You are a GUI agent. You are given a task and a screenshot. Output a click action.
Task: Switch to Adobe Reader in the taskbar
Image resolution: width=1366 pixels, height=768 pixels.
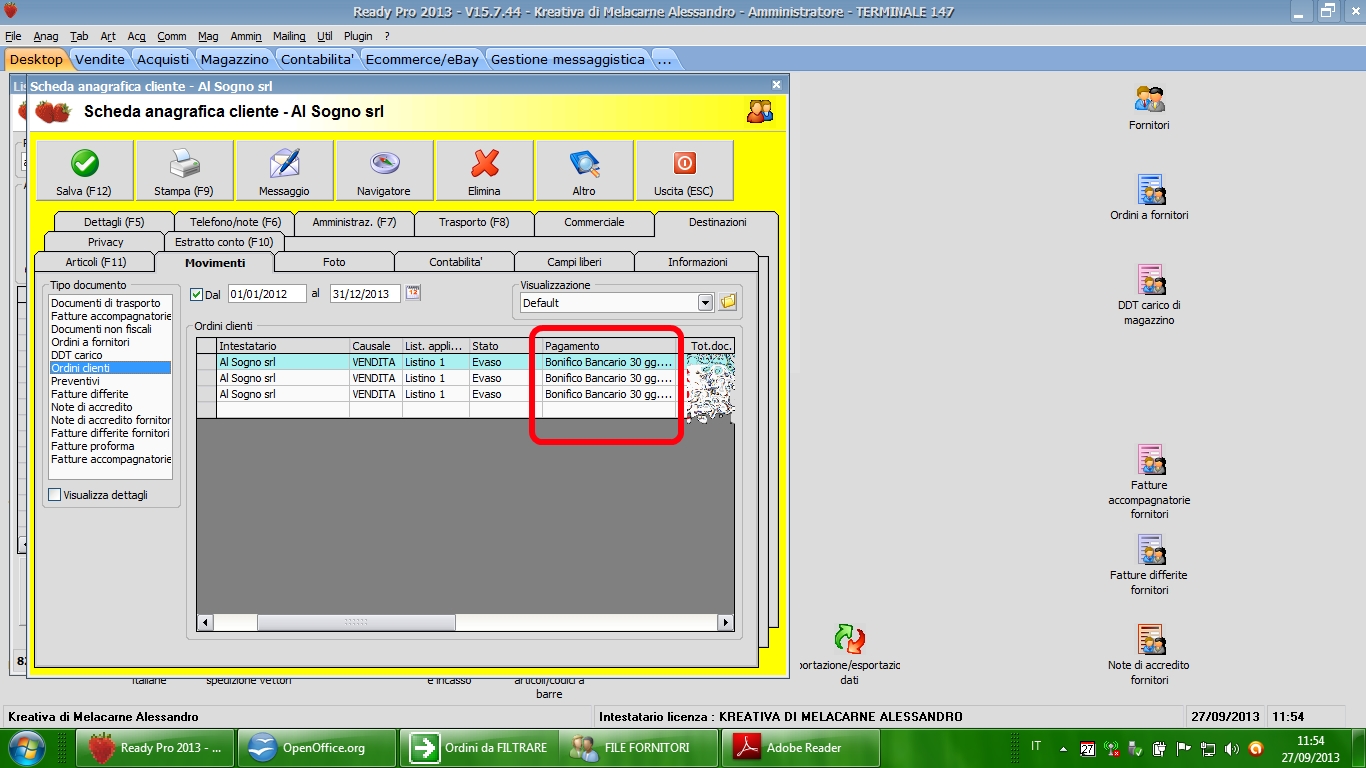[801, 747]
